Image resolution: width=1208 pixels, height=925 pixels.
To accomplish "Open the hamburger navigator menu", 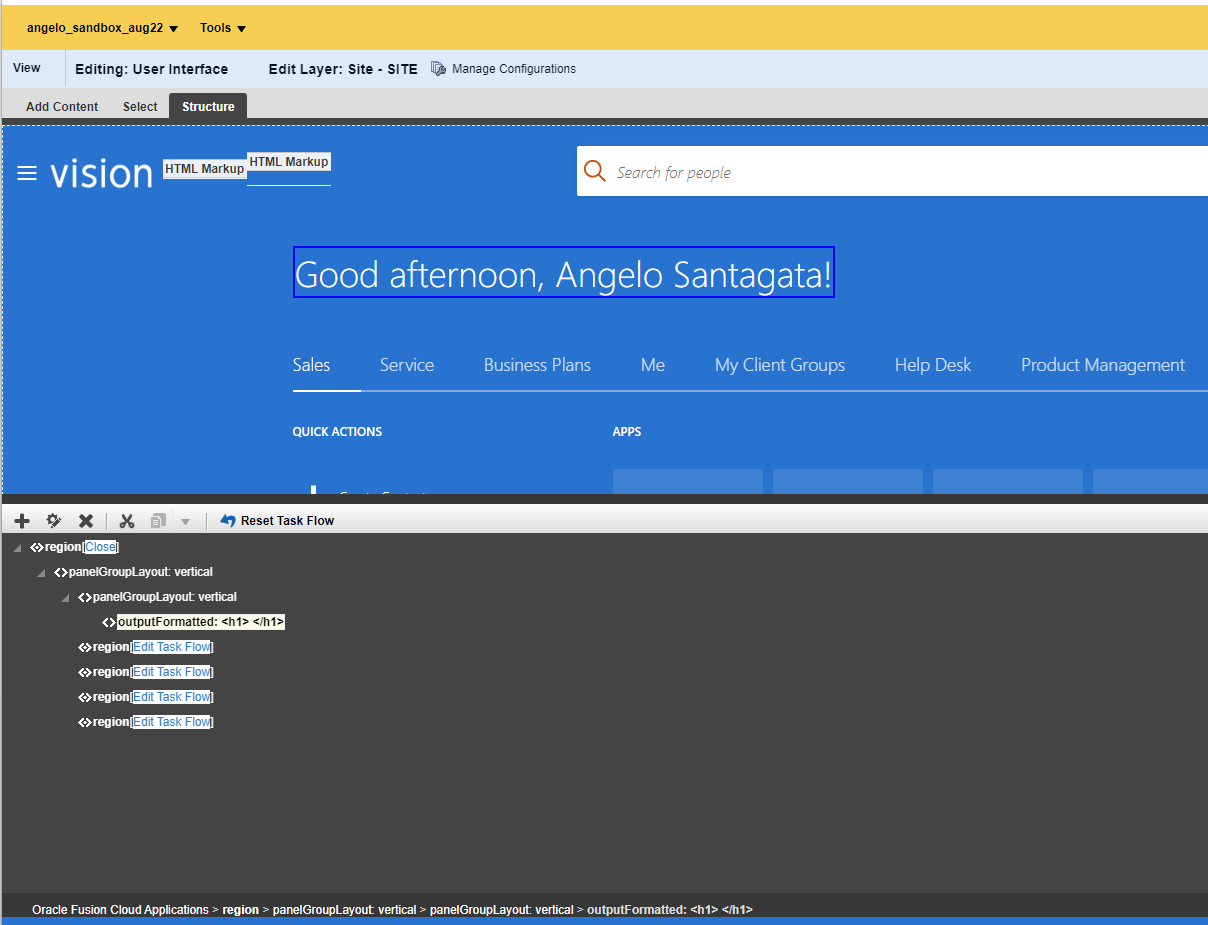I will (27, 174).
